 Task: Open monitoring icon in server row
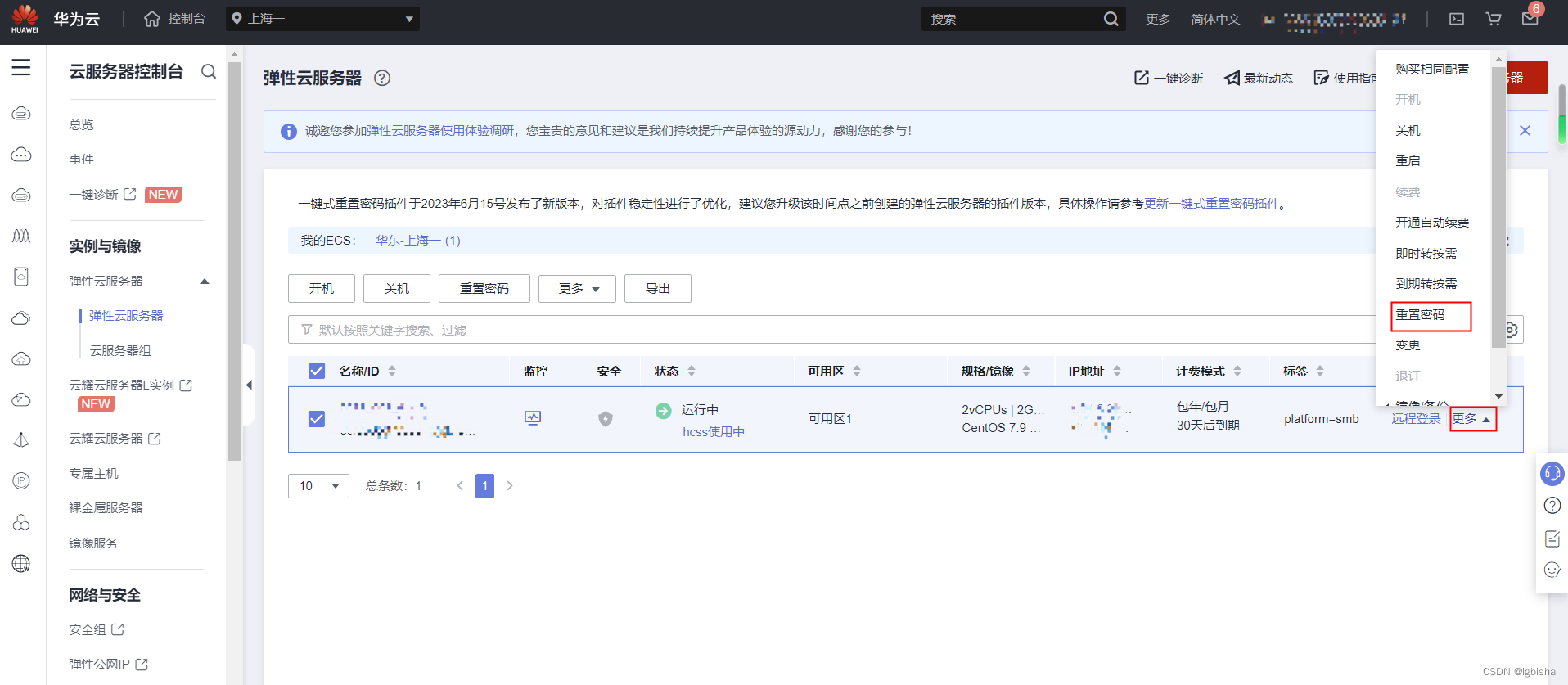click(533, 418)
